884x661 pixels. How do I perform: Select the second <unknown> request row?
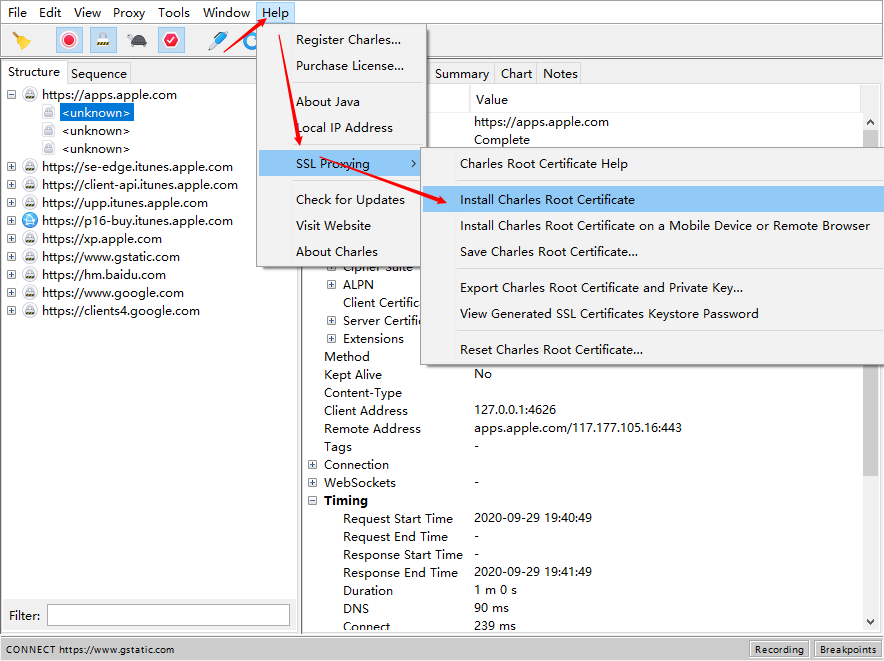[96, 131]
